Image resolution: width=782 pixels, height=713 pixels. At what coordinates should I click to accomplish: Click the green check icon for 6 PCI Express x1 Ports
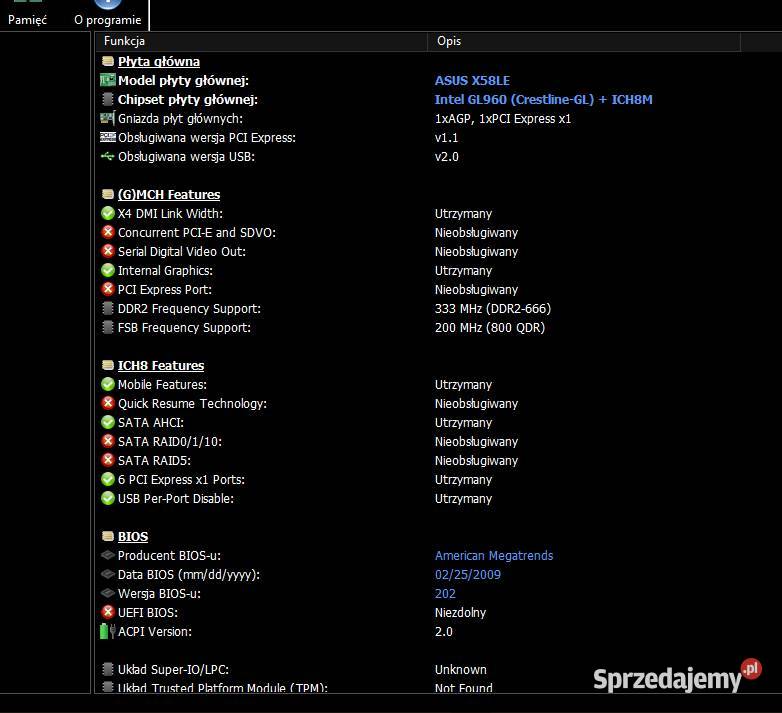coord(108,479)
